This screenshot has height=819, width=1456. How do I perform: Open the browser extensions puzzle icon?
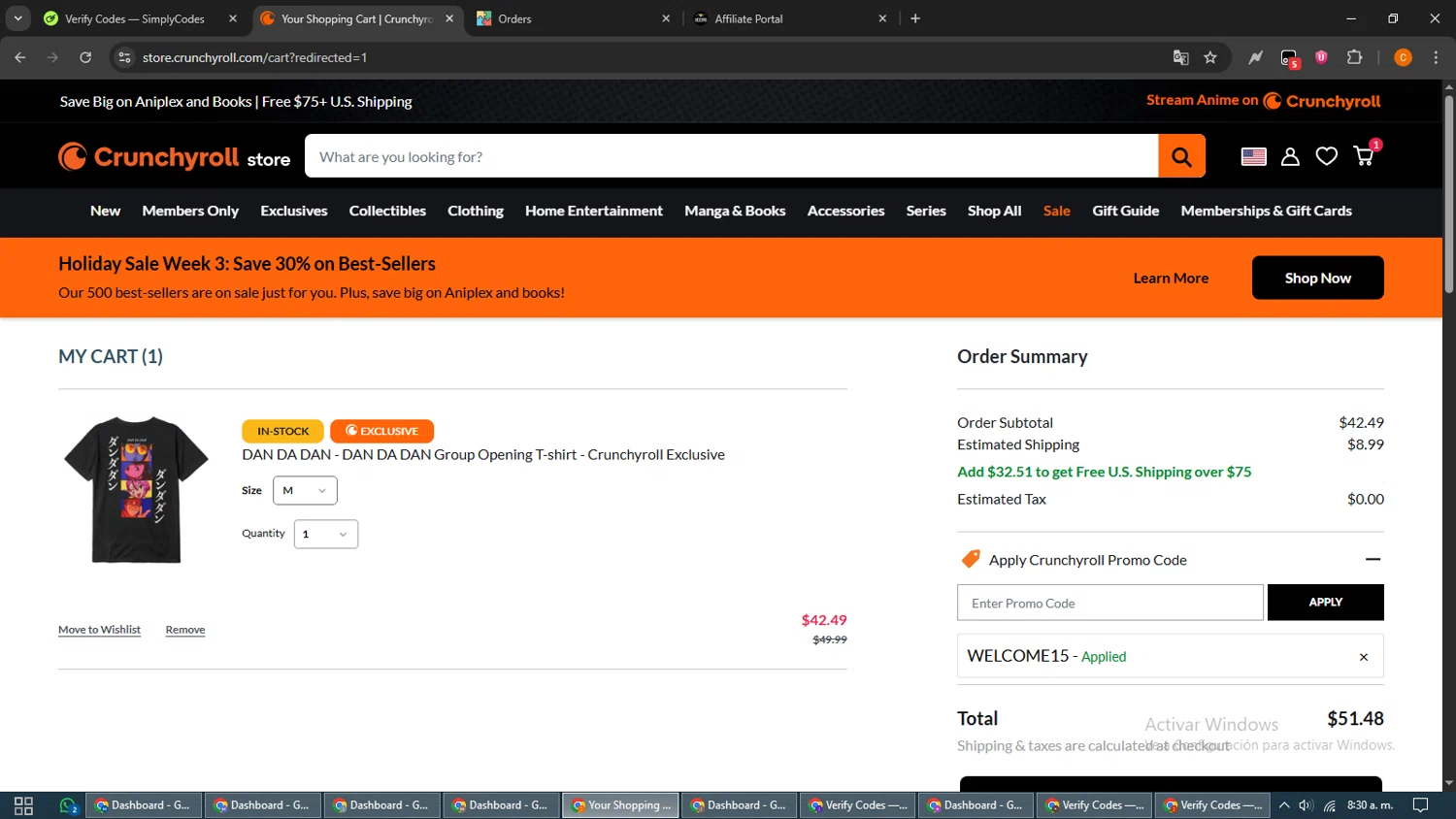(x=1355, y=57)
